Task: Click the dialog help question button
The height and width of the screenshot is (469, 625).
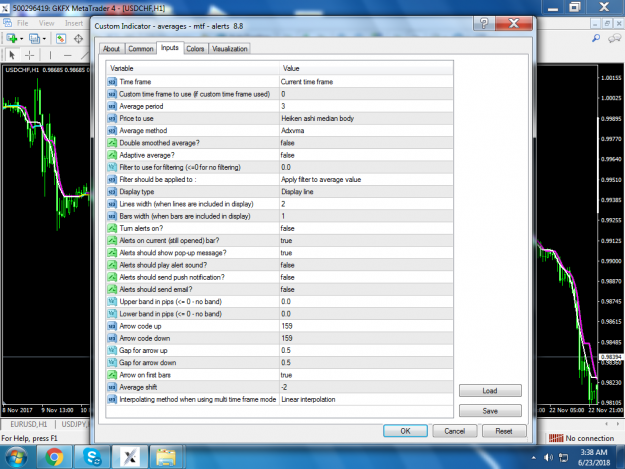Action: point(484,24)
